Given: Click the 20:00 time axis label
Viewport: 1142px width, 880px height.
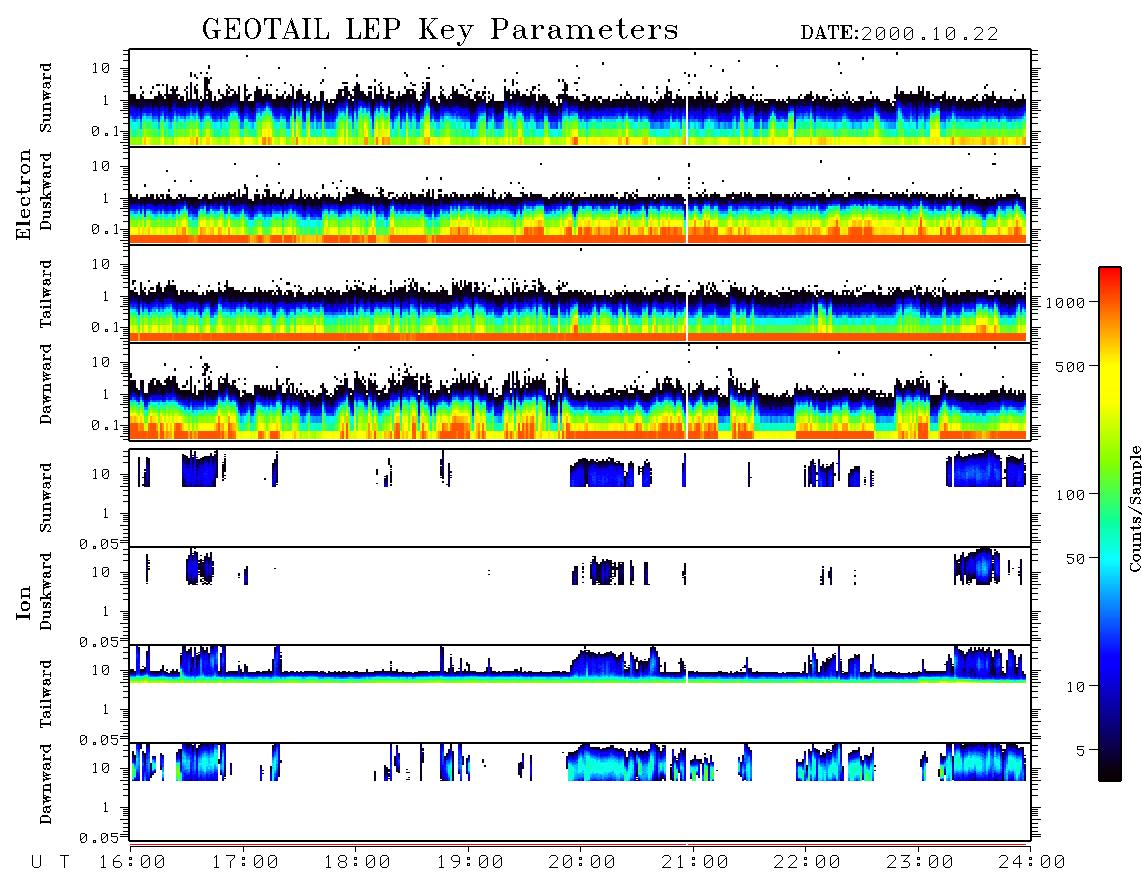Looking at the screenshot, I should pyautogui.click(x=582, y=862).
